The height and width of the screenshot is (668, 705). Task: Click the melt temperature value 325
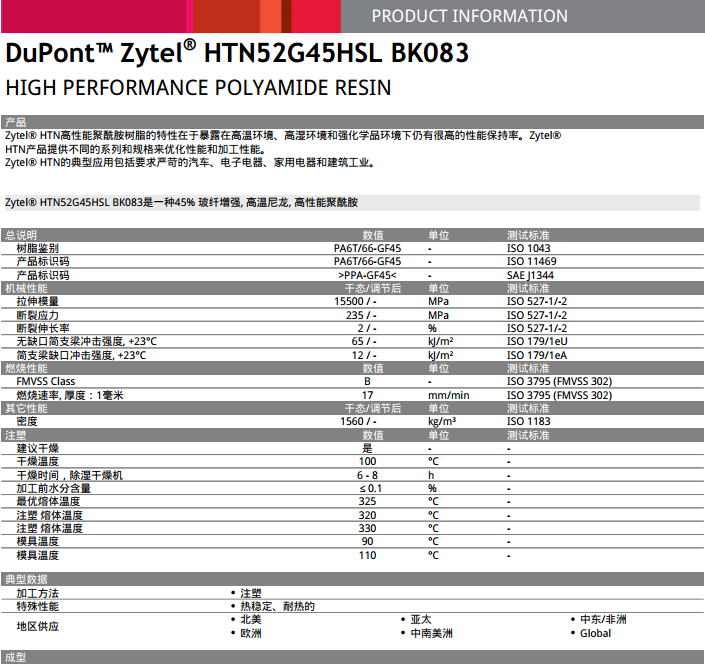pos(367,501)
